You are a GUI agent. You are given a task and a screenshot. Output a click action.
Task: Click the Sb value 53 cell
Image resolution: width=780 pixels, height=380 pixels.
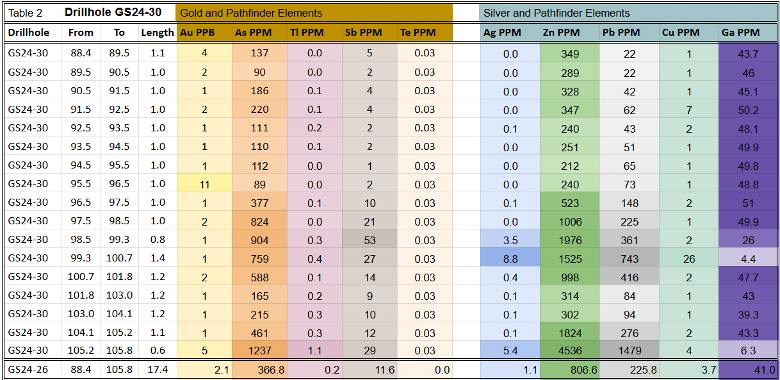369,240
